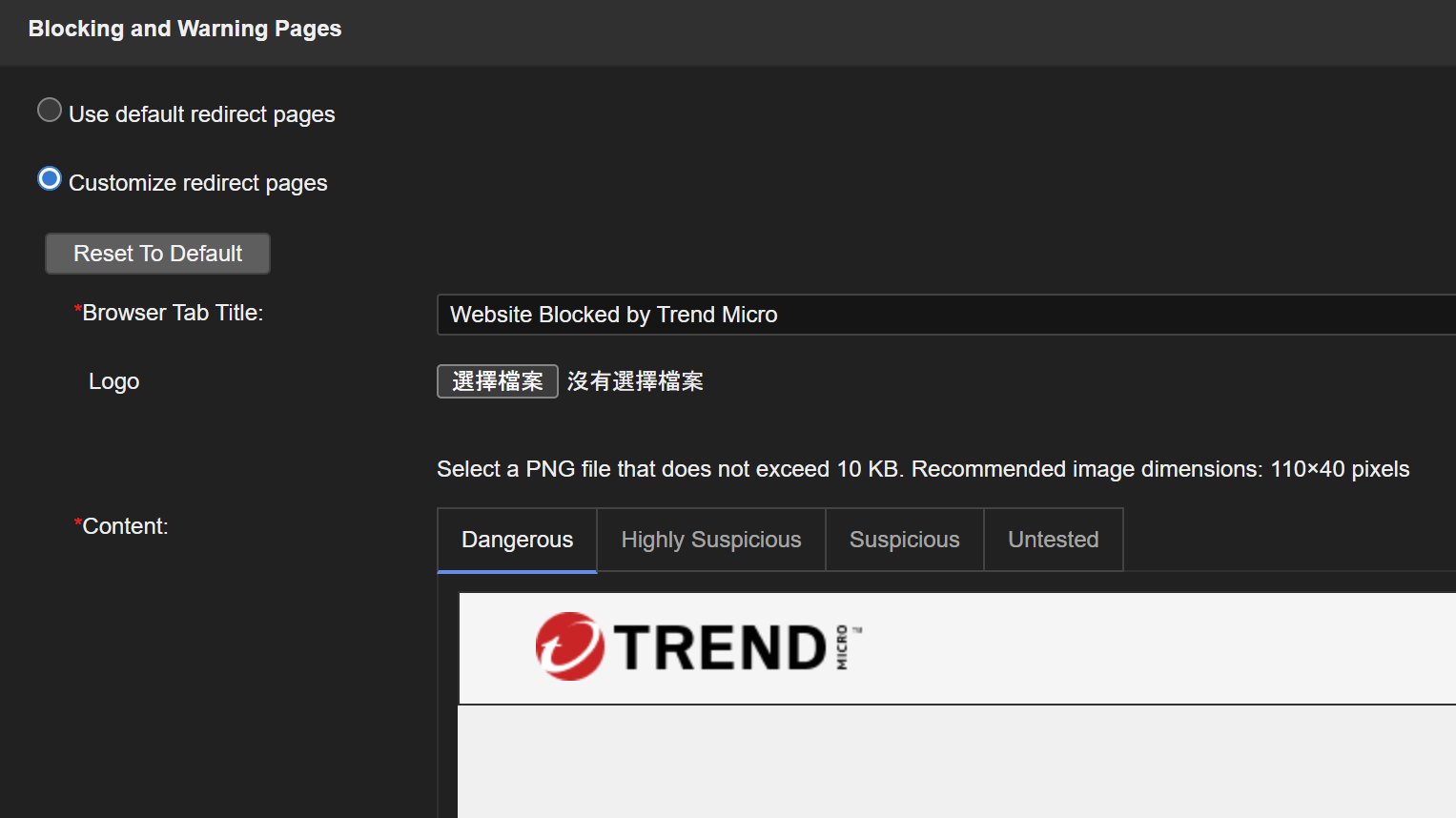
Task: Switch to the Dangerous tab
Action: point(517,540)
